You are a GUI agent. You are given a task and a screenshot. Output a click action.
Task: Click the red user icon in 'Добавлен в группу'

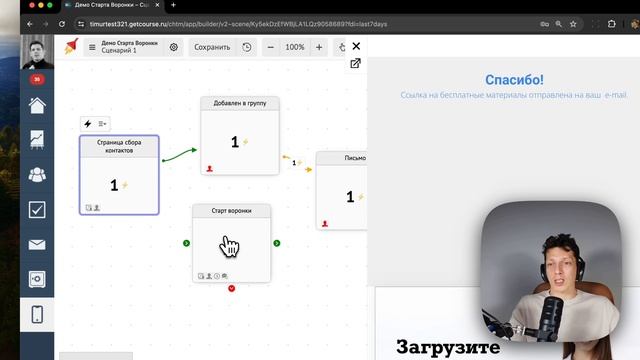point(210,169)
